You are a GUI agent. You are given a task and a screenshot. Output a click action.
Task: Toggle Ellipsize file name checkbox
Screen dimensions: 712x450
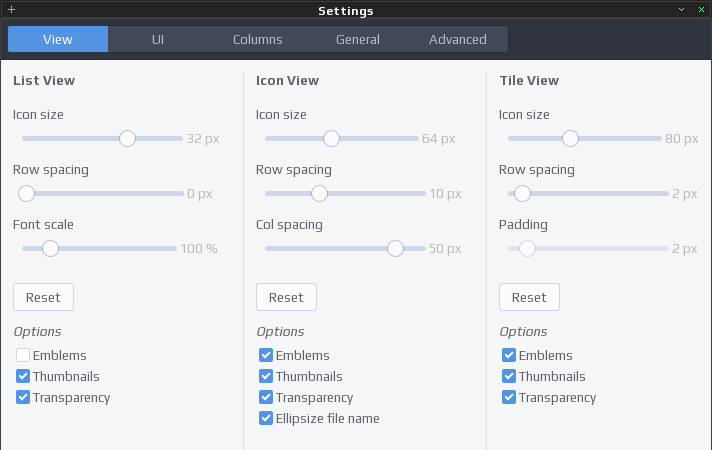(266, 418)
